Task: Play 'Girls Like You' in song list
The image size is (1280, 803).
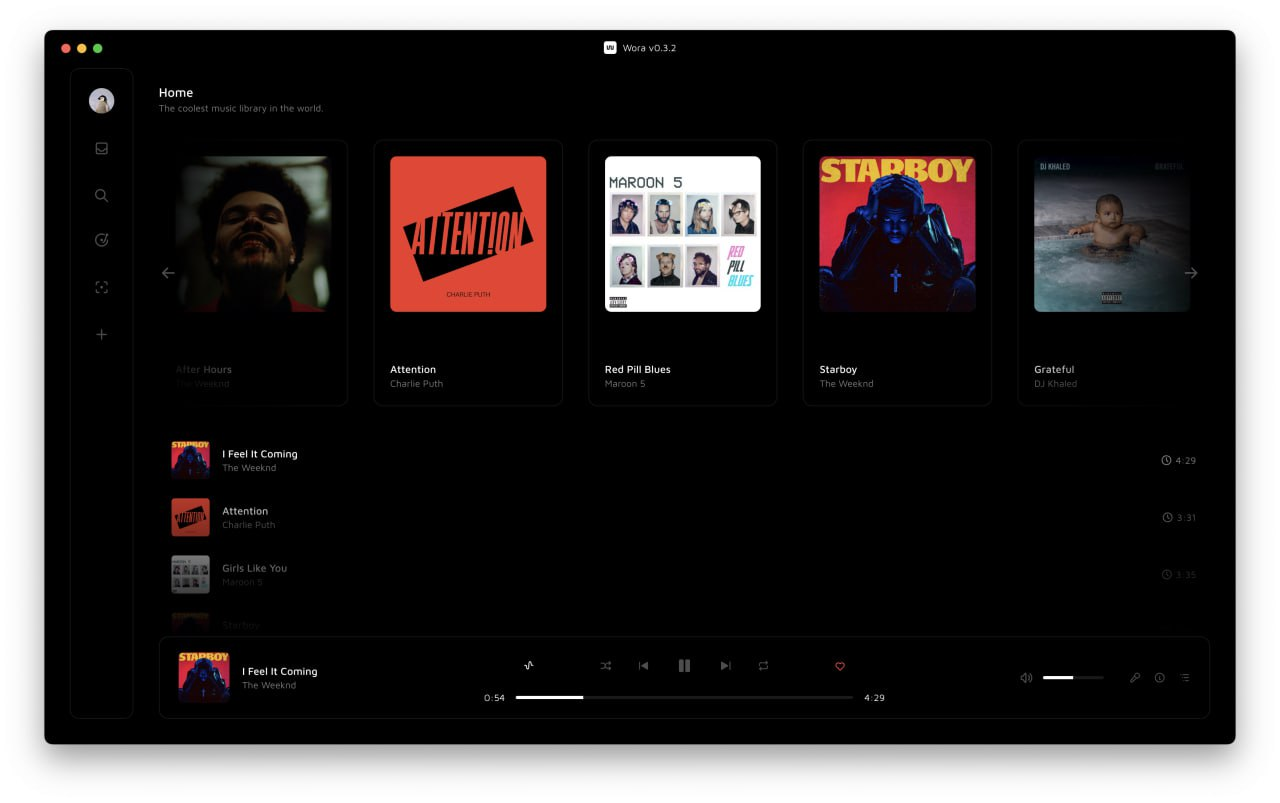Action: (684, 574)
